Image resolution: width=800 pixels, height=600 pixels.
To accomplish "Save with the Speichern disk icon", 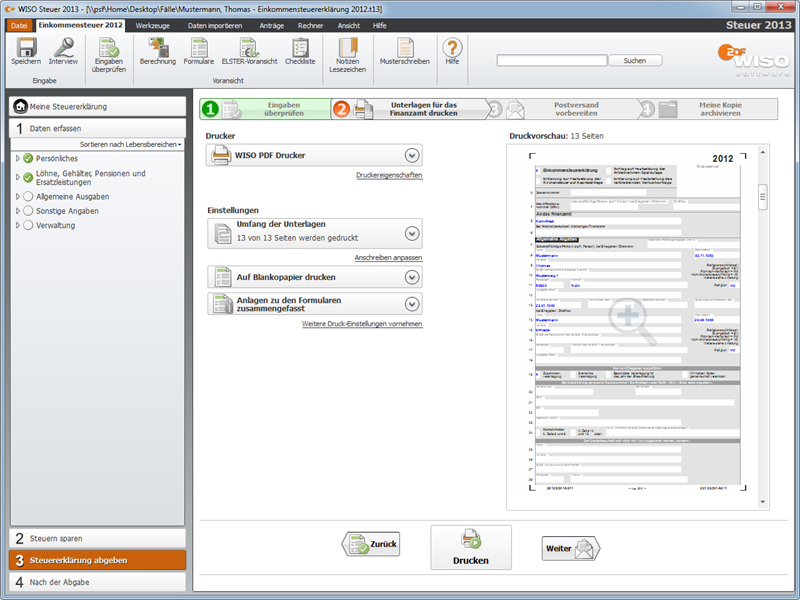I will point(26,52).
